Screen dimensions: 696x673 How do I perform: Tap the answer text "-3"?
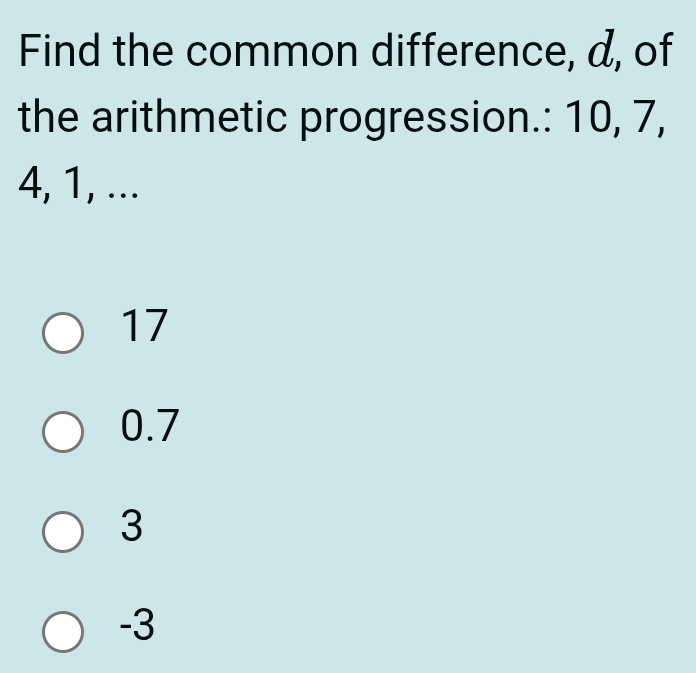[138, 627]
